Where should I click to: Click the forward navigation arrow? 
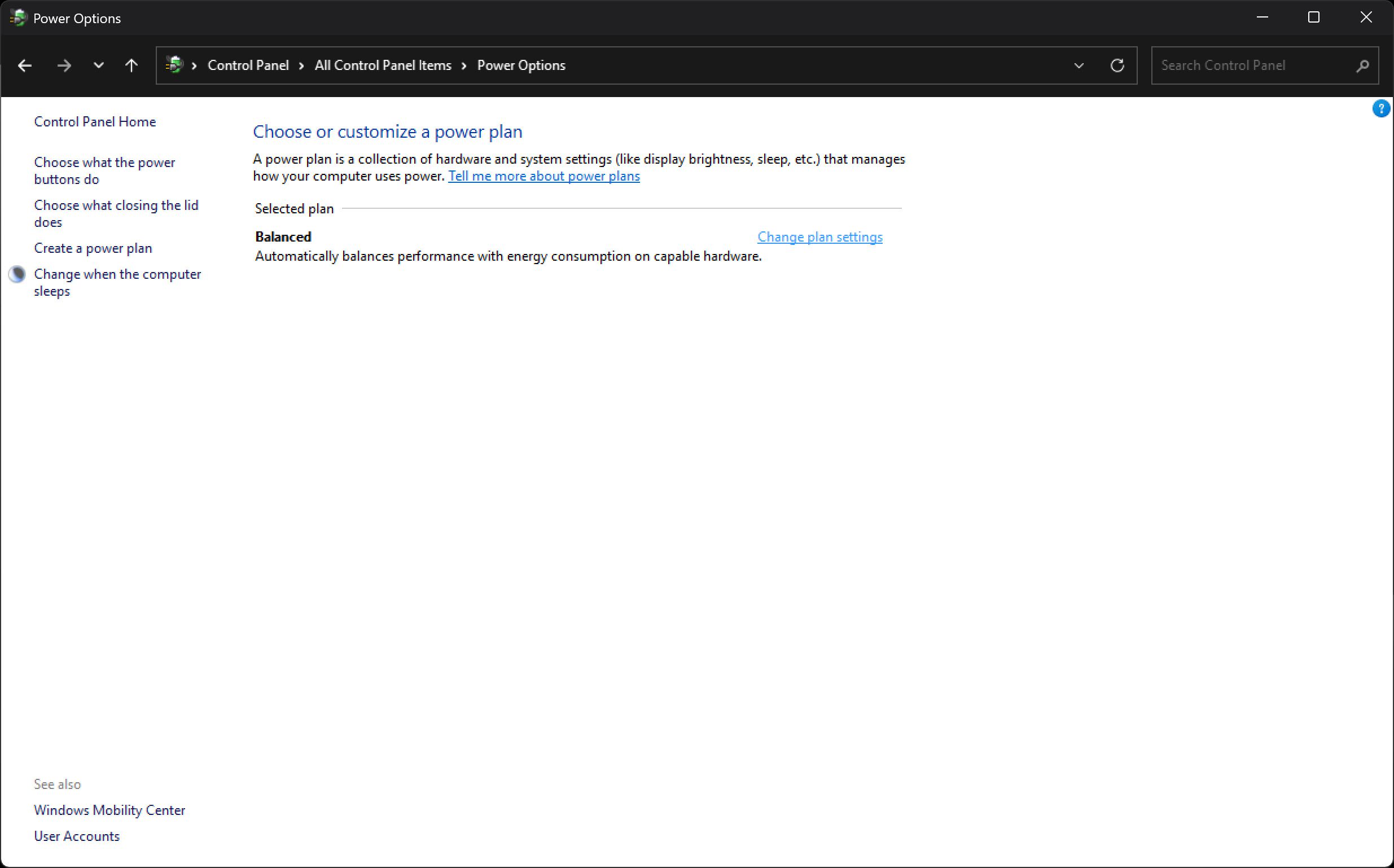point(64,65)
